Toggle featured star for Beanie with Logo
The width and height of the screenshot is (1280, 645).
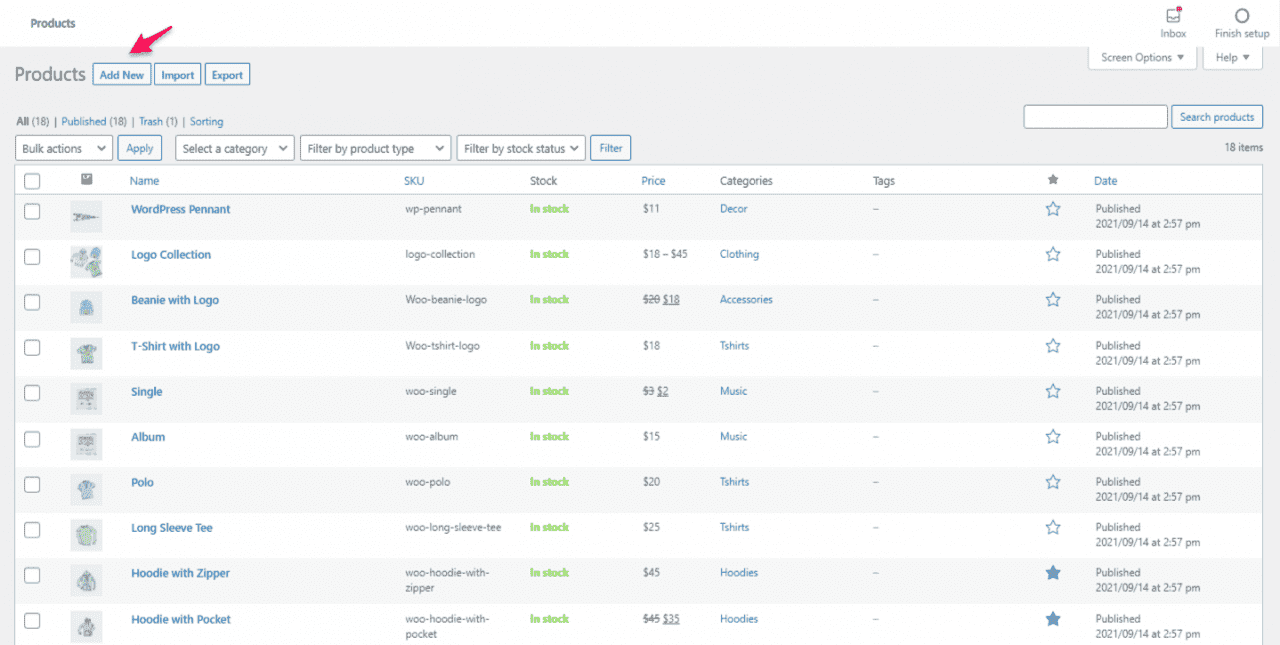pyautogui.click(x=1053, y=299)
